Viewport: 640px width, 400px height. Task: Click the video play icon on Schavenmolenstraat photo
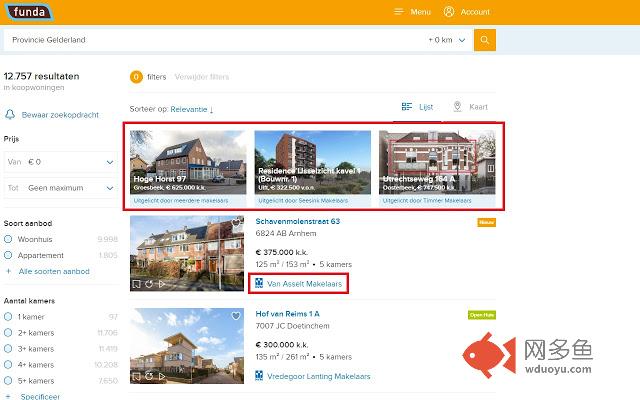161,284
